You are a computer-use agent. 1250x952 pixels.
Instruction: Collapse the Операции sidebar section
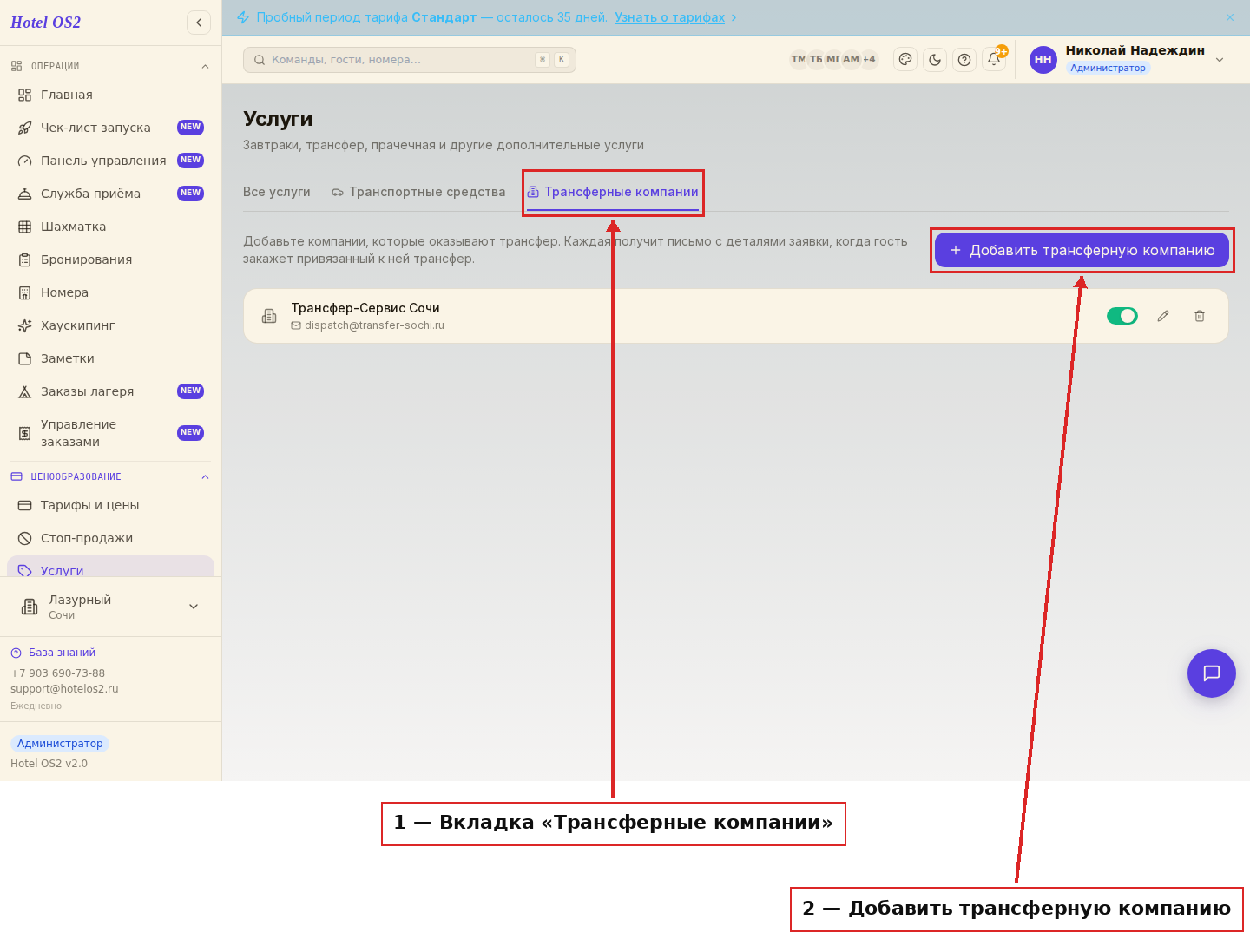pos(205,67)
